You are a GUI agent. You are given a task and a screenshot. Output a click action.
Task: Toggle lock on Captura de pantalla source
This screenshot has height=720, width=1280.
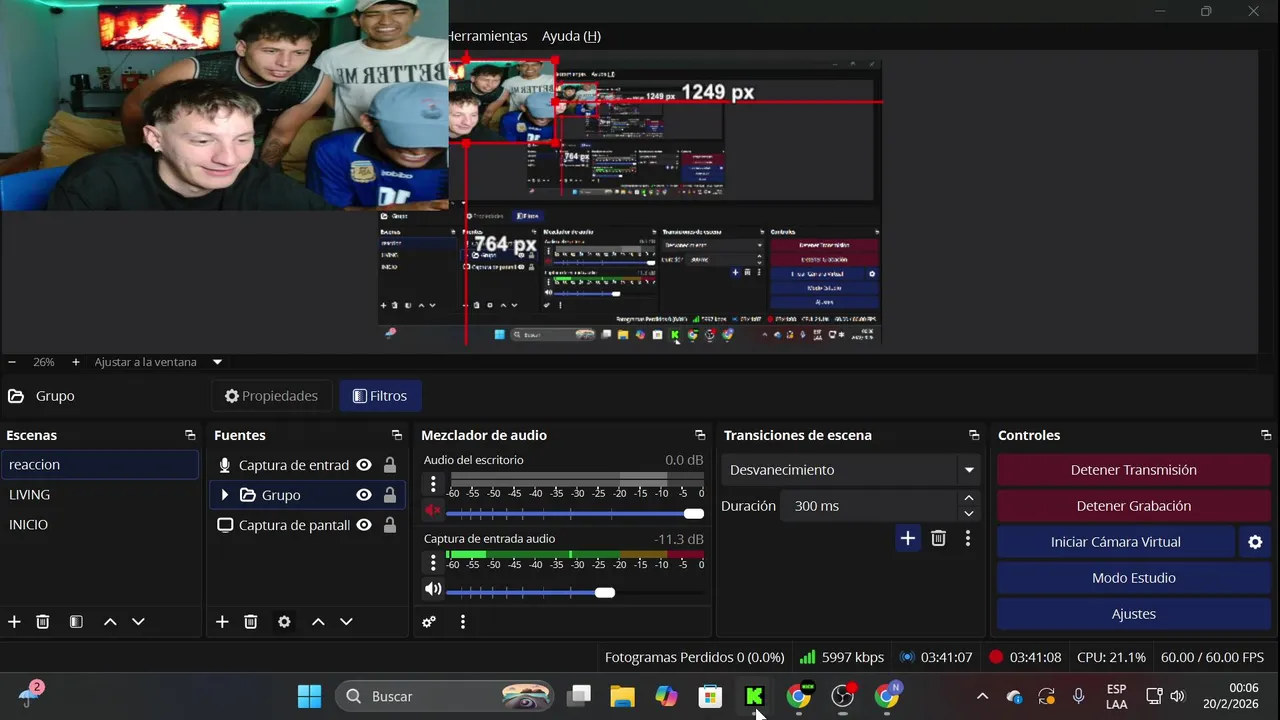click(390, 525)
